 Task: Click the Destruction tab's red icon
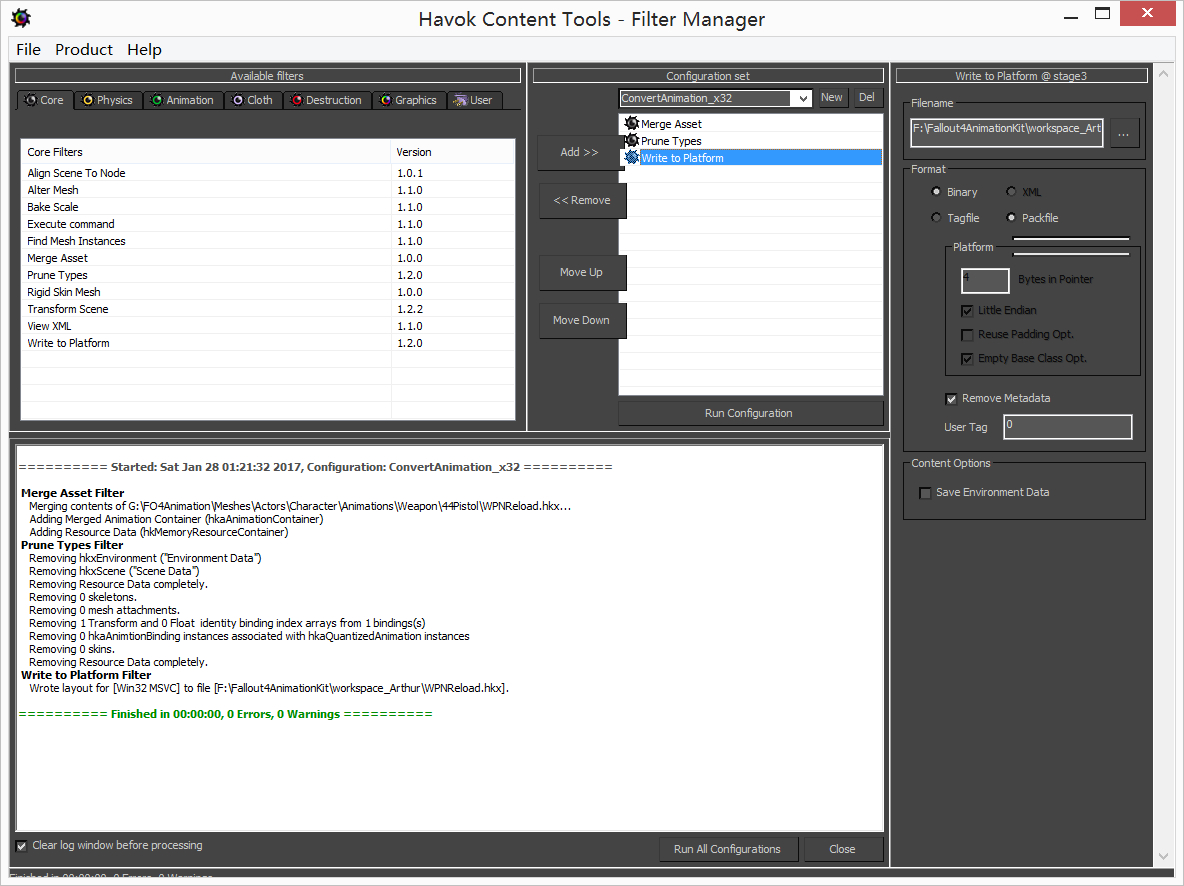point(297,100)
